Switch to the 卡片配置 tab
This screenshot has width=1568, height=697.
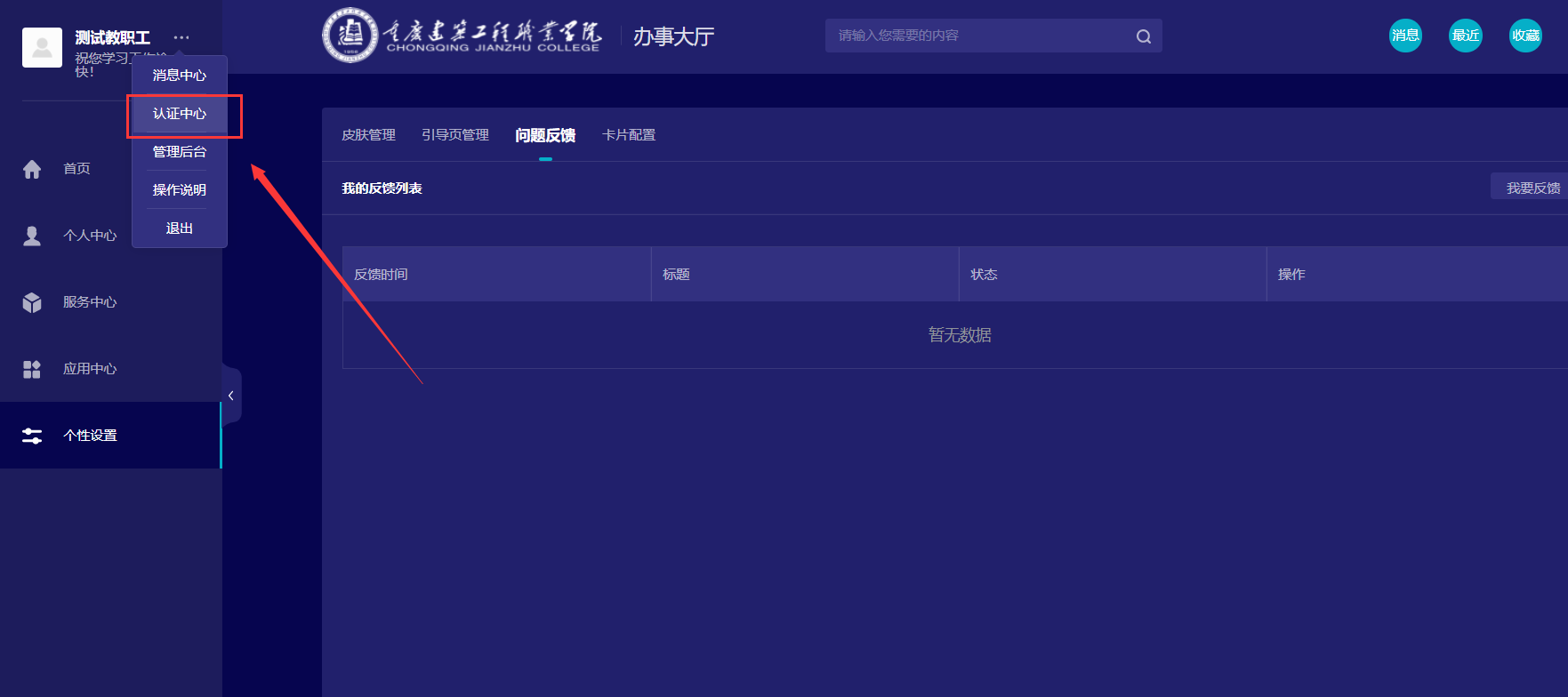pos(629,135)
